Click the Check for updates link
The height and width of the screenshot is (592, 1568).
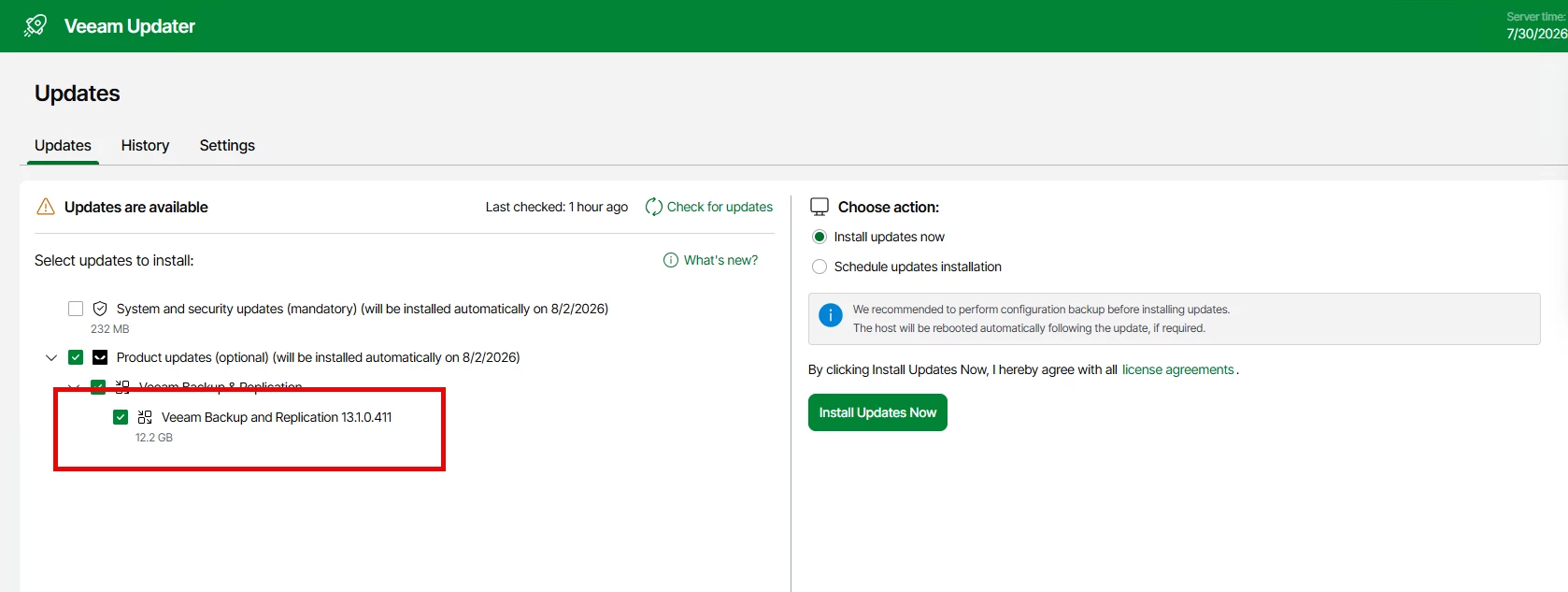tap(720, 207)
